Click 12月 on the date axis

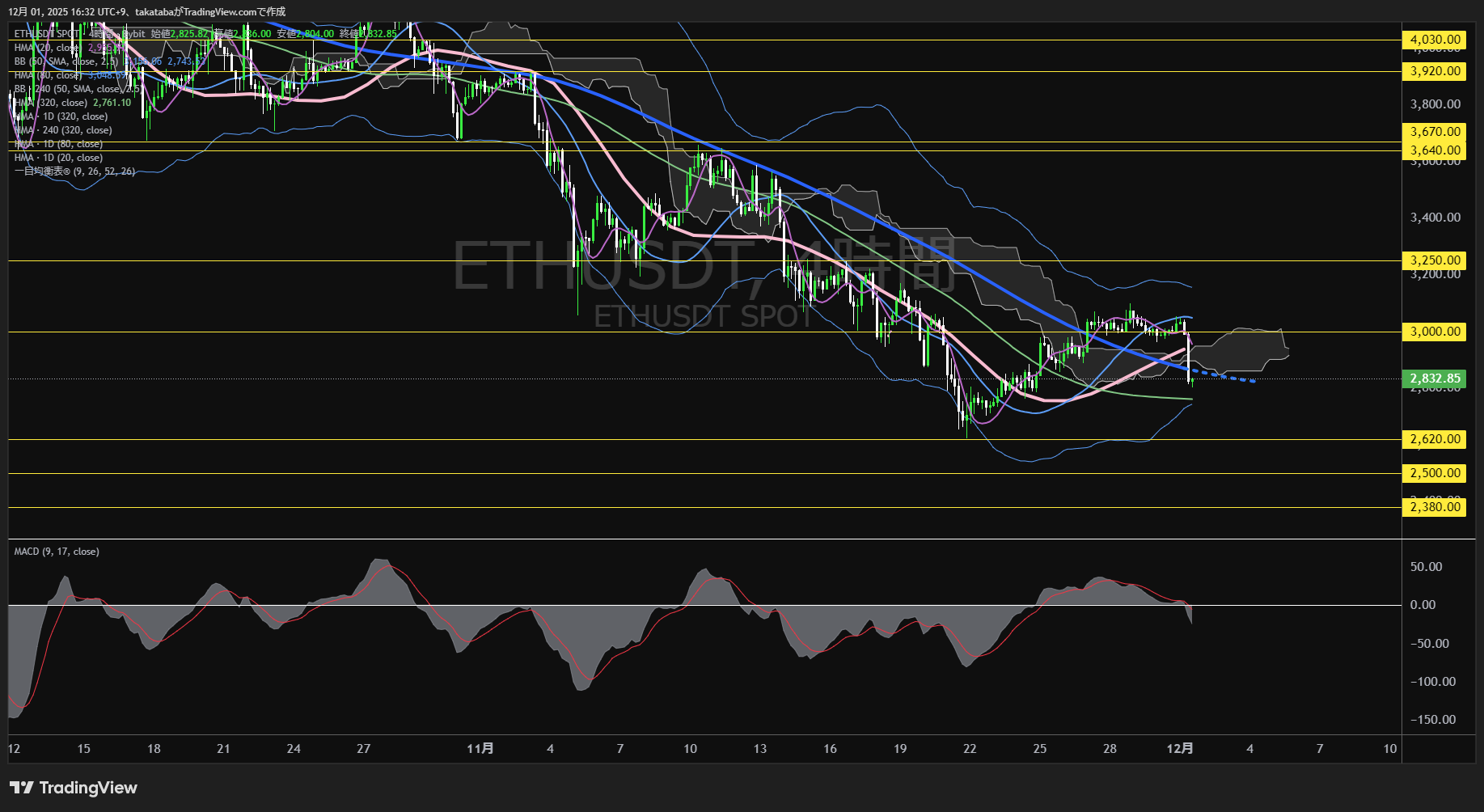tap(1182, 749)
